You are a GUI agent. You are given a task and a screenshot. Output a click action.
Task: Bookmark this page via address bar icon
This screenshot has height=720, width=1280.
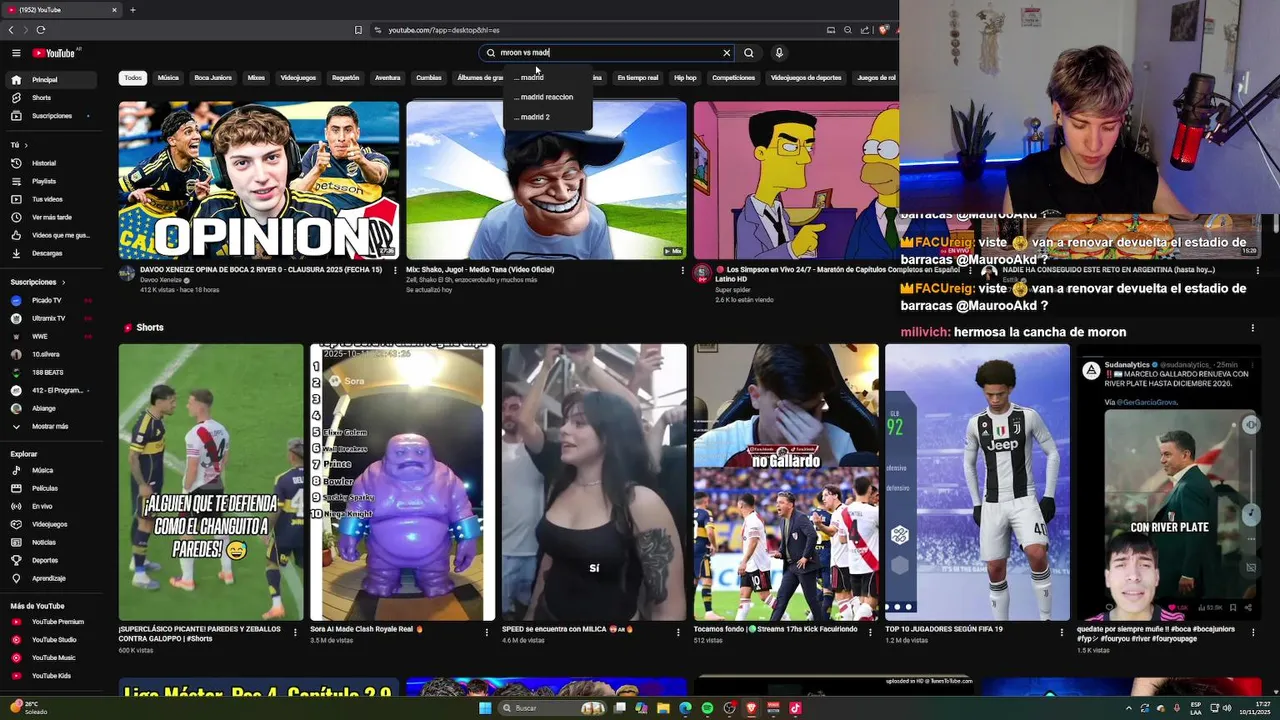[x=358, y=30]
